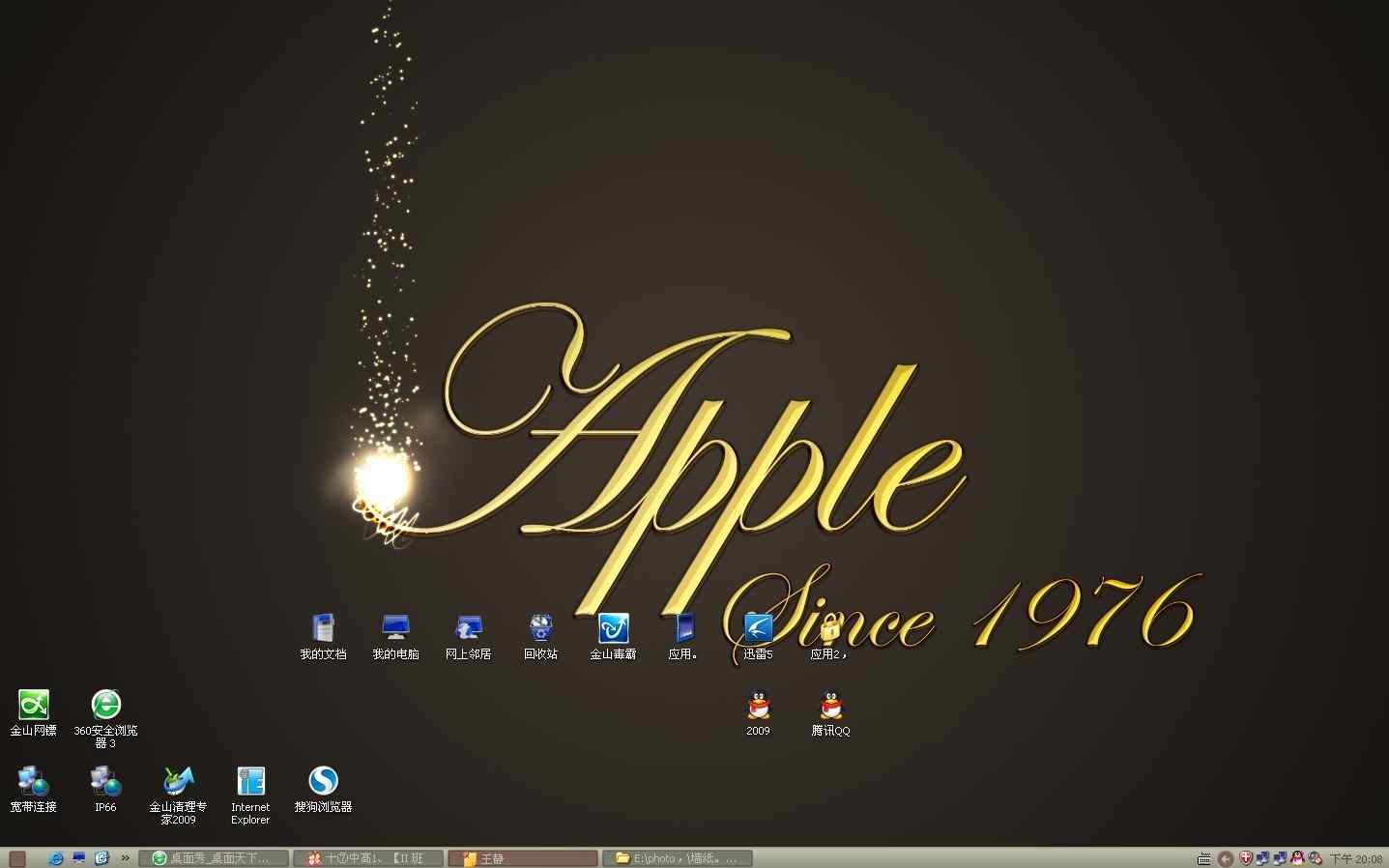The image size is (1389, 868).
Task: Expand the quick launch overflow chevron
Action: pyautogui.click(x=125, y=858)
